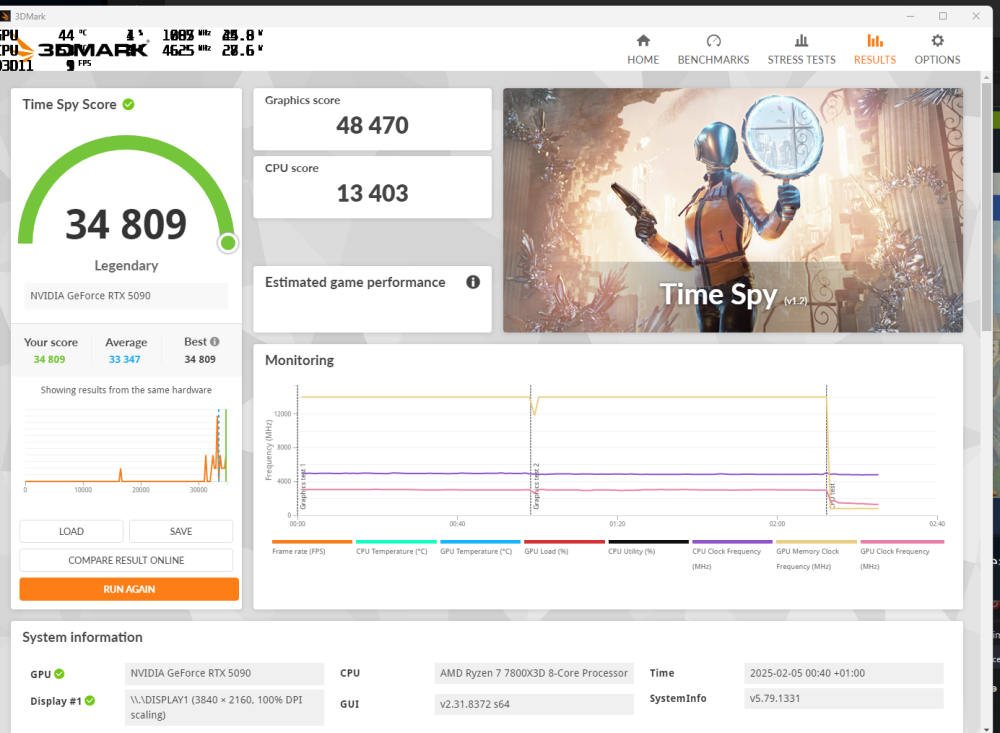
Task: Open the STRESS TESTS tab
Action: 801,50
